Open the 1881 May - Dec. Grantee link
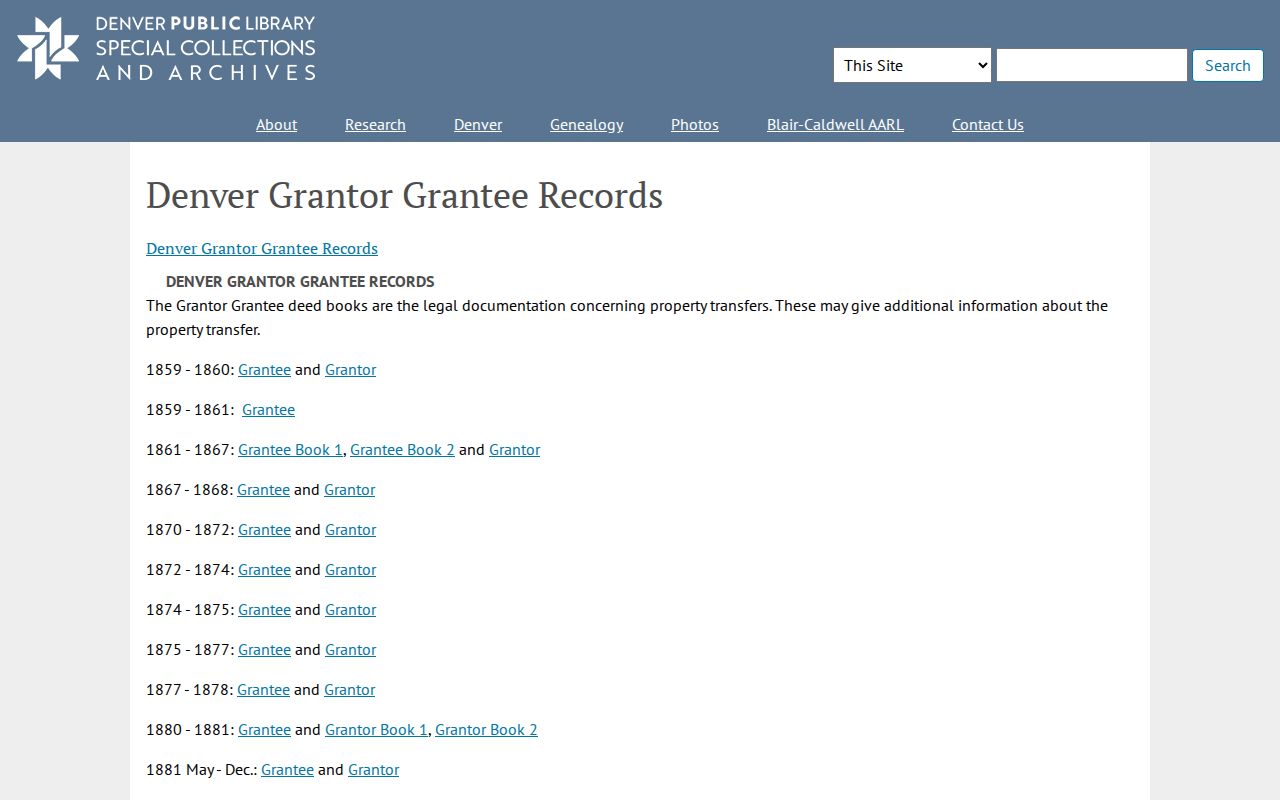The width and height of the screenshot is (1280, 800). 287,769
